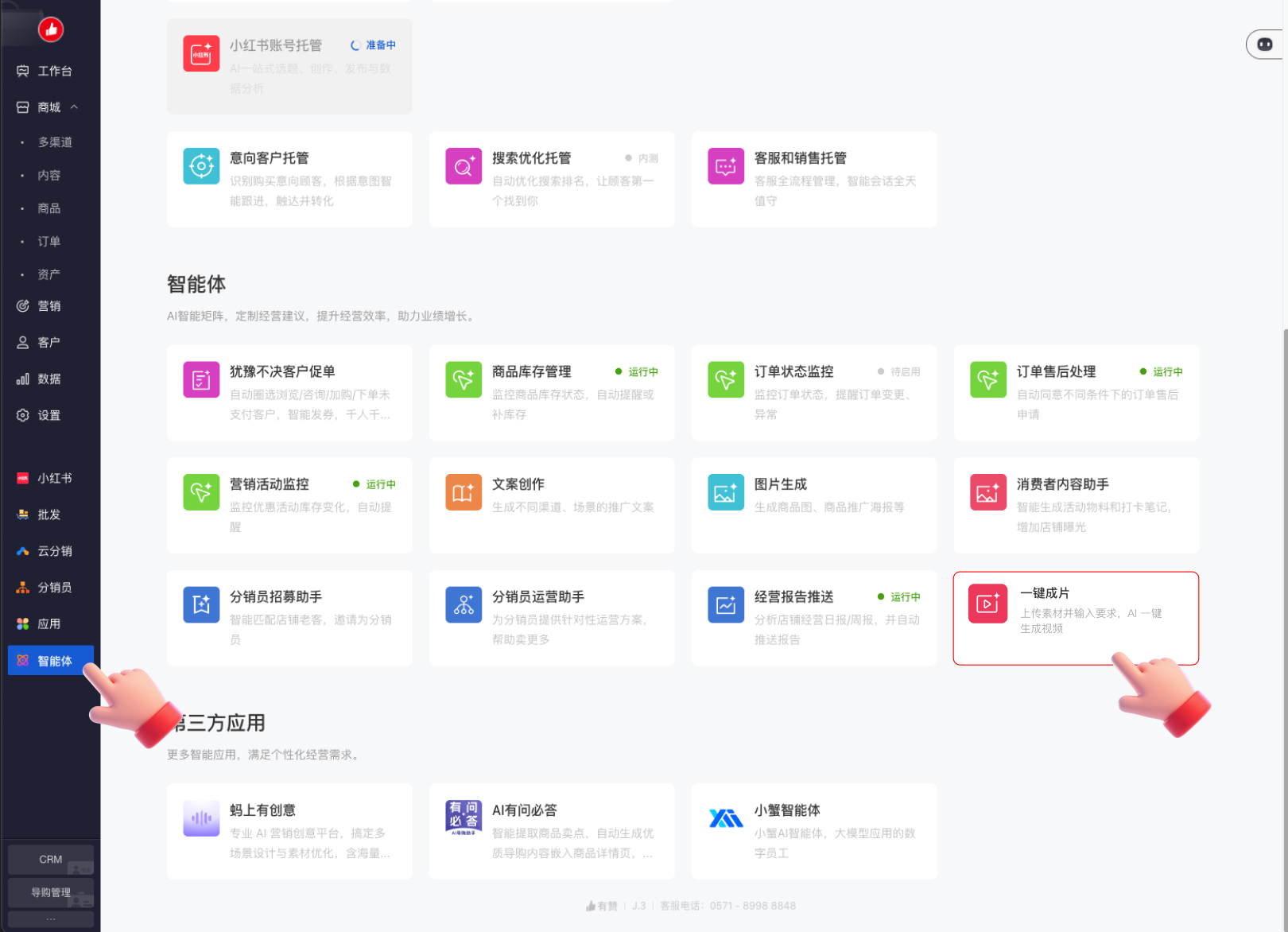Click the 经营报告推送 chart icon

726,604
